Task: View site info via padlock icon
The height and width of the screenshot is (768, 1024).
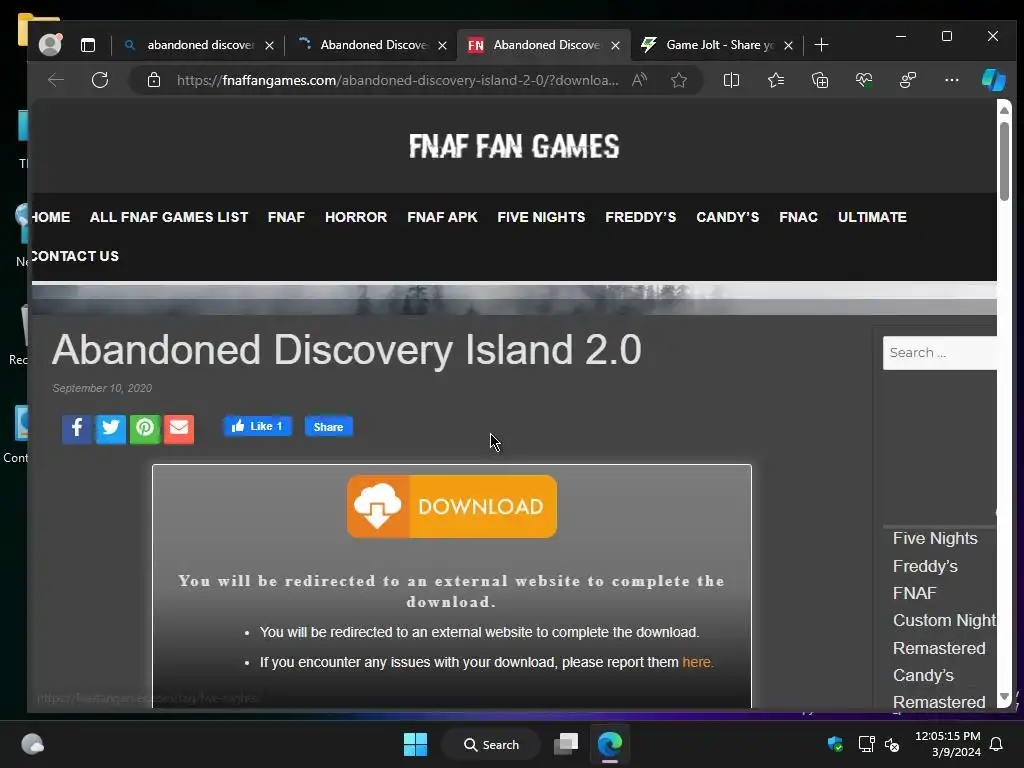Action: coord(154,80)
